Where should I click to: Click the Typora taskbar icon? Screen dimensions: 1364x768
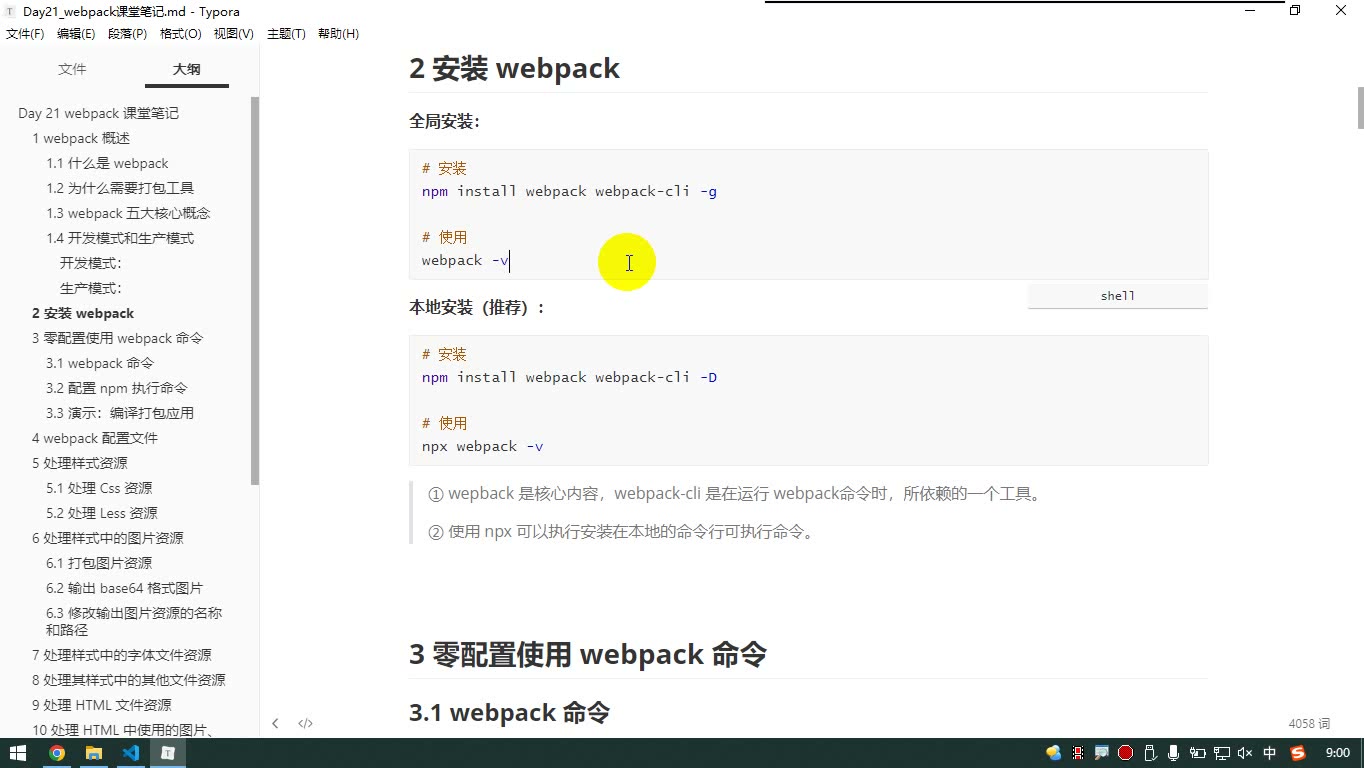pyautogui.click(x=168, y=753)
